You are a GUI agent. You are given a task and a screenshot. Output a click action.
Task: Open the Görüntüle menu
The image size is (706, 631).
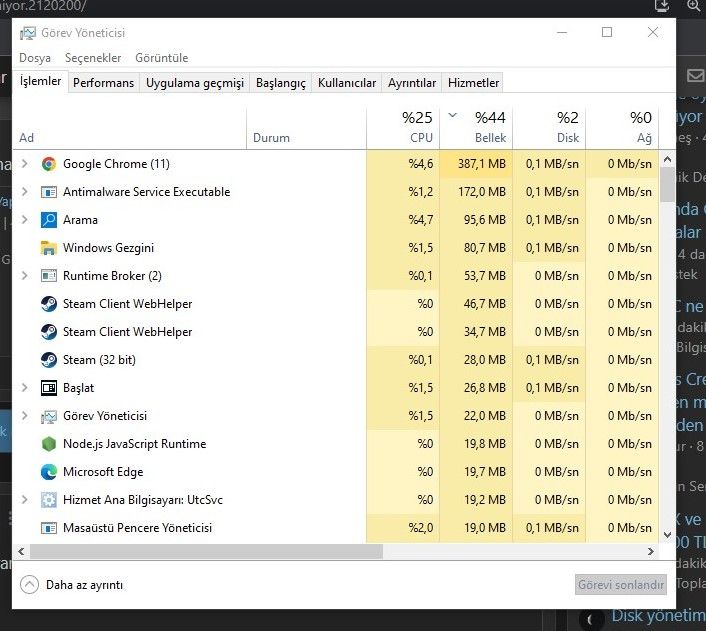pyautogui.click(x=162, y=58)
